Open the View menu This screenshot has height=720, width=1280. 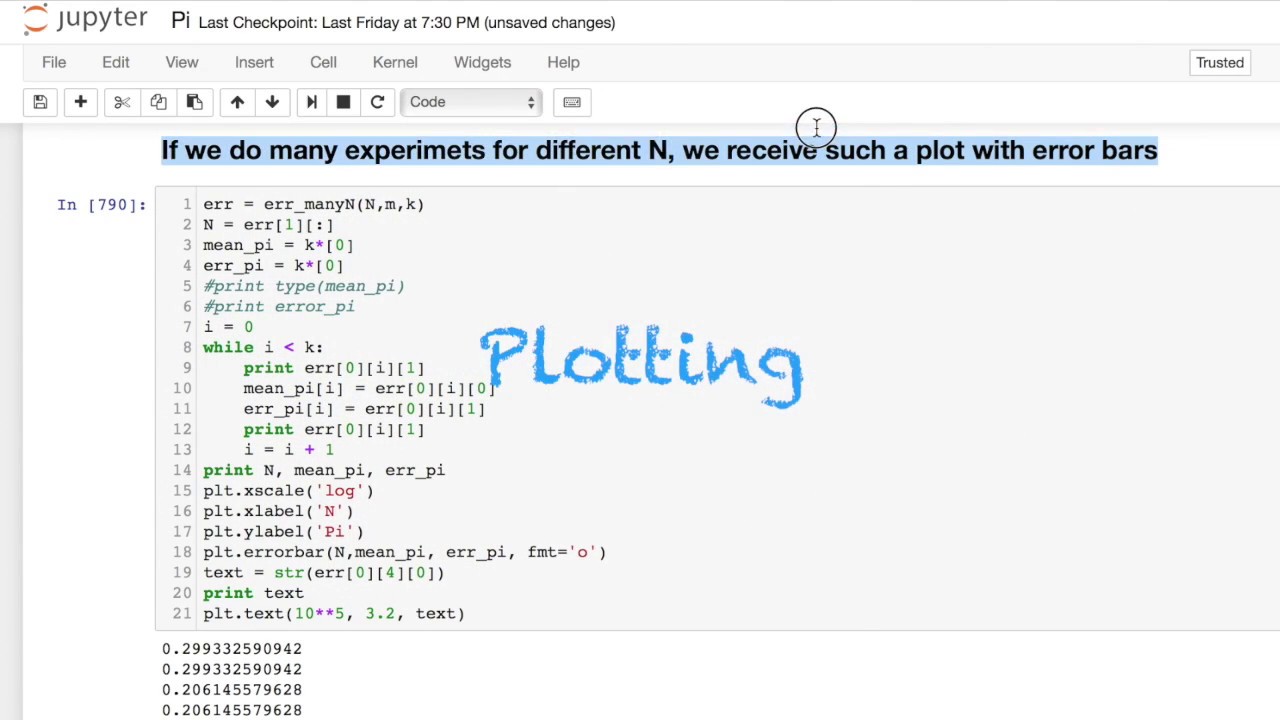point(182,62)
